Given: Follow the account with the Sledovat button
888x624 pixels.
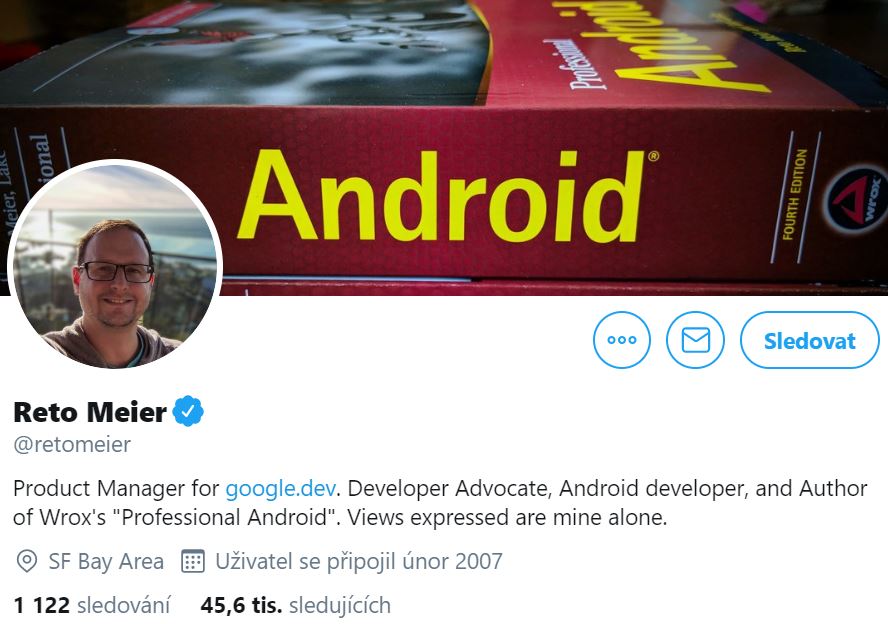Looking at the screenshot, I should (x=810, y=340).
